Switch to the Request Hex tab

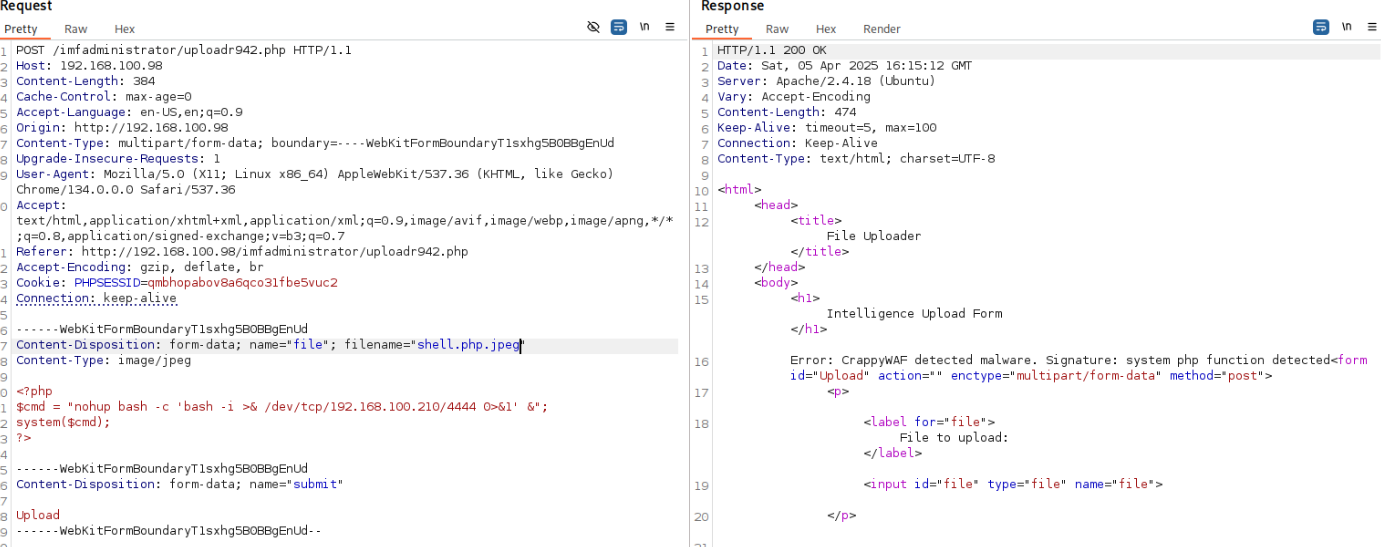click(x=125, y=29)
